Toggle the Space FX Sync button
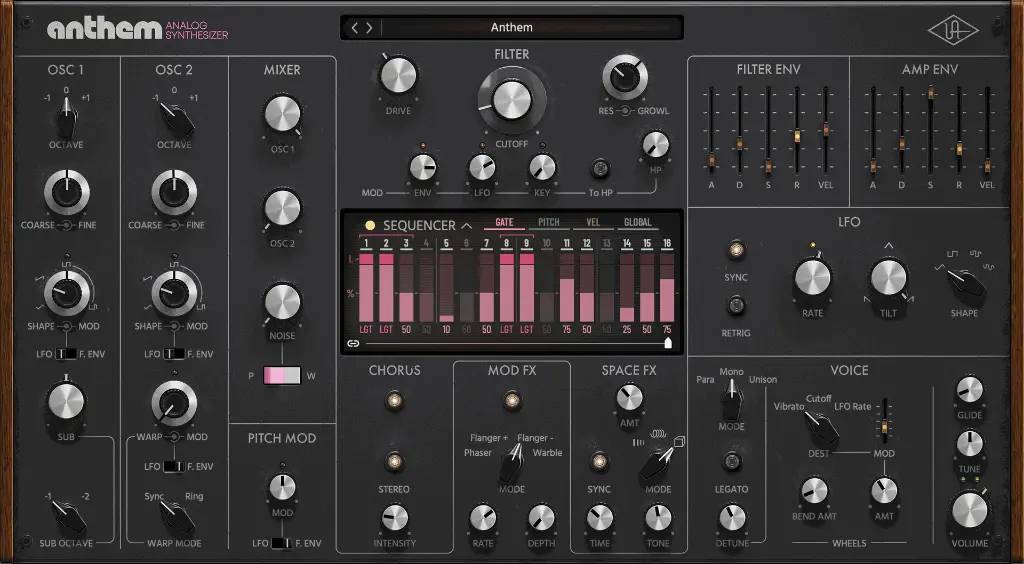The image size is (1024, 564). pyautogui.click(x=600, y=462)
